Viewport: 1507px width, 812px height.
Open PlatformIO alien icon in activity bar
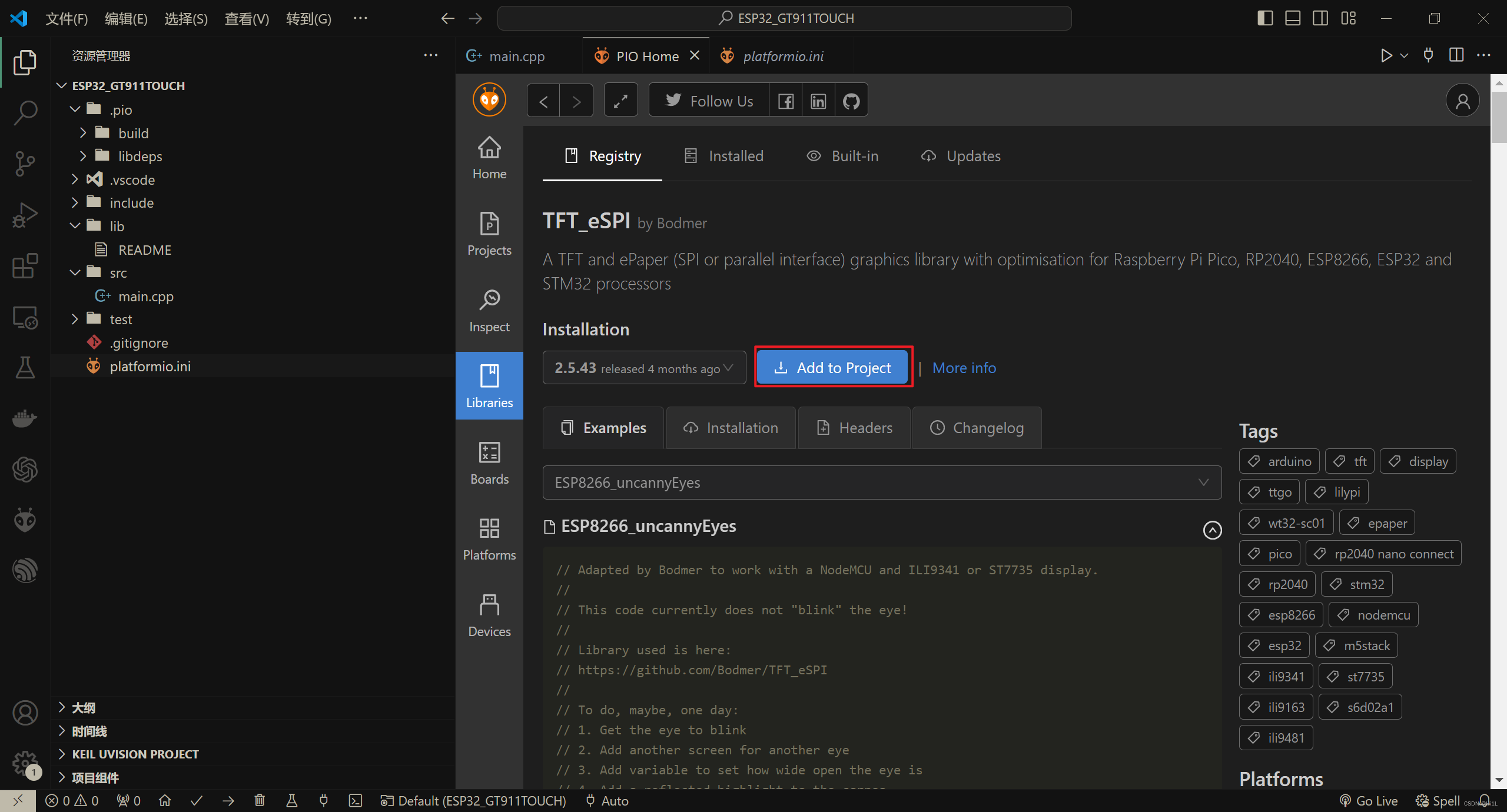pyautogui.click(x=25, y=520)
